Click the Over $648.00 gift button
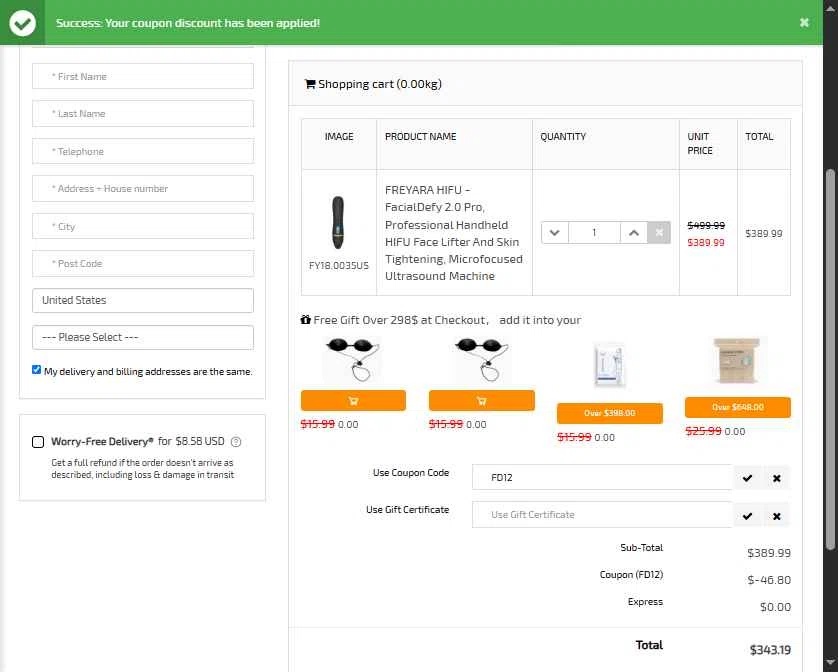 [x=738, y=407]
